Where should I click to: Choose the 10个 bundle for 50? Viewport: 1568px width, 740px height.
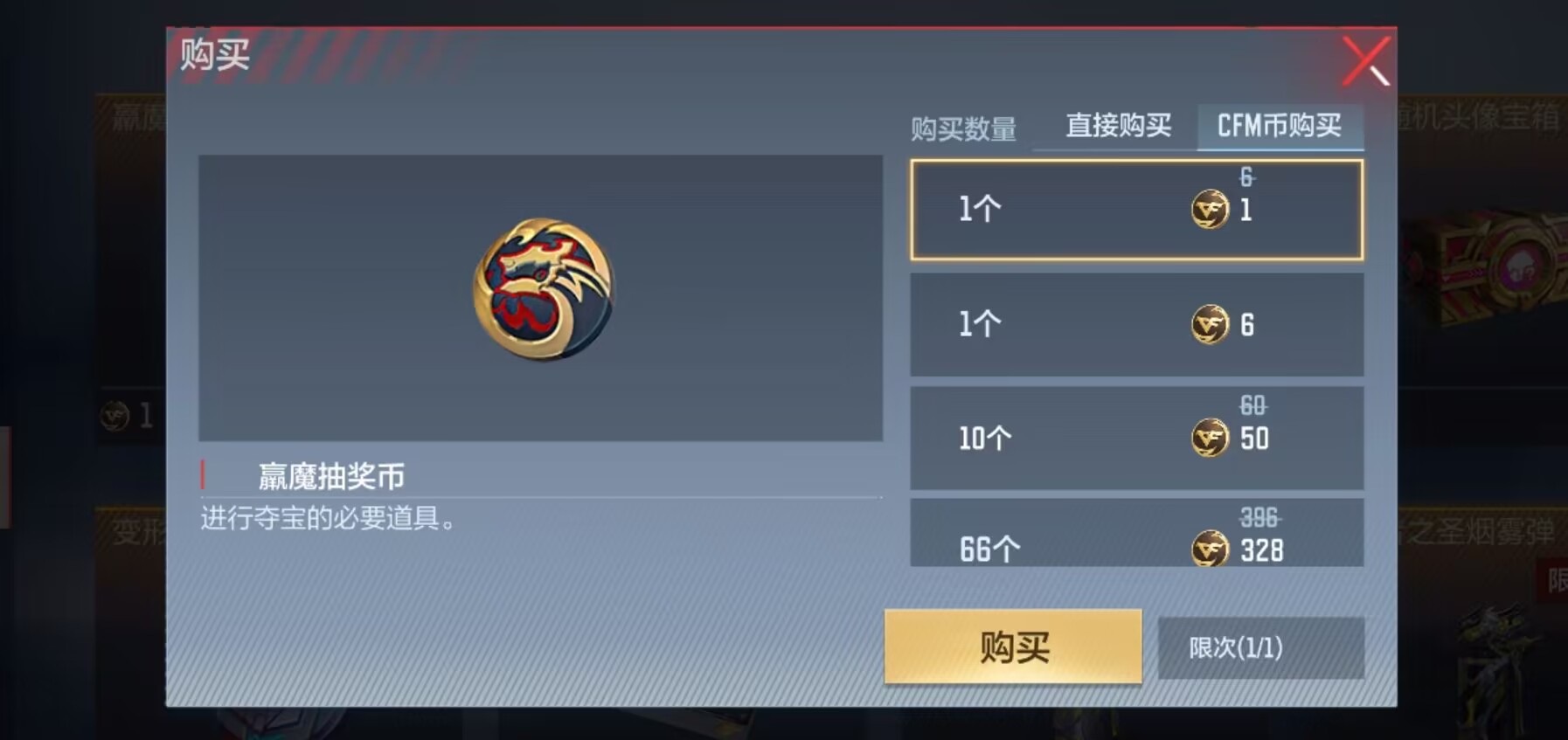point(1136,438)
